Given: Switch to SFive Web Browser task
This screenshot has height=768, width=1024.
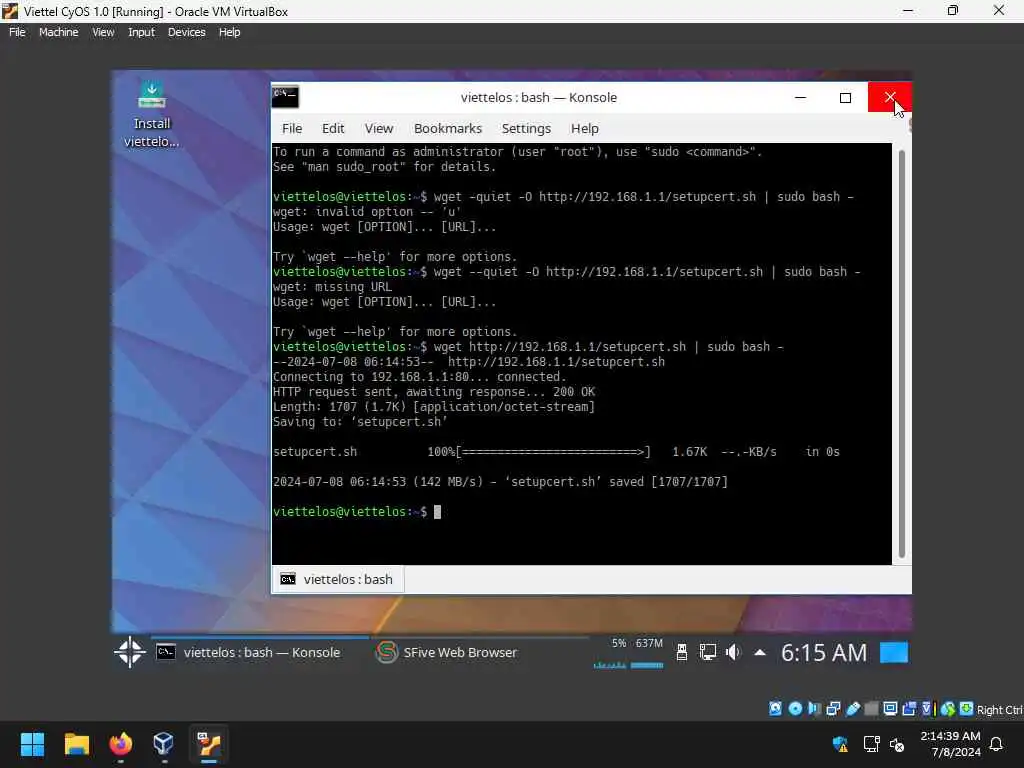Looking at the screenshot, I should [x=479, y=652].
